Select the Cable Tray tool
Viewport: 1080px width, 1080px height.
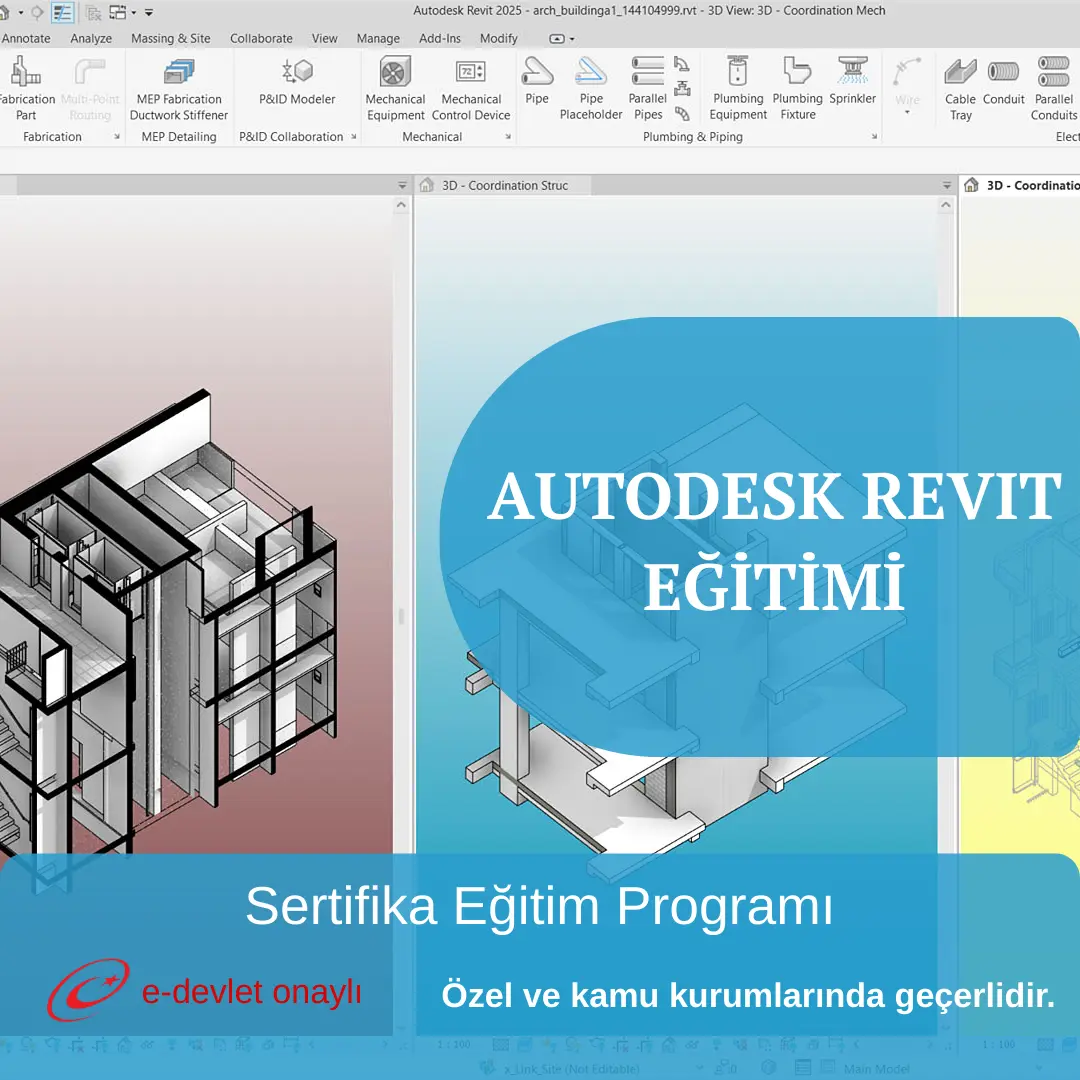960,89
